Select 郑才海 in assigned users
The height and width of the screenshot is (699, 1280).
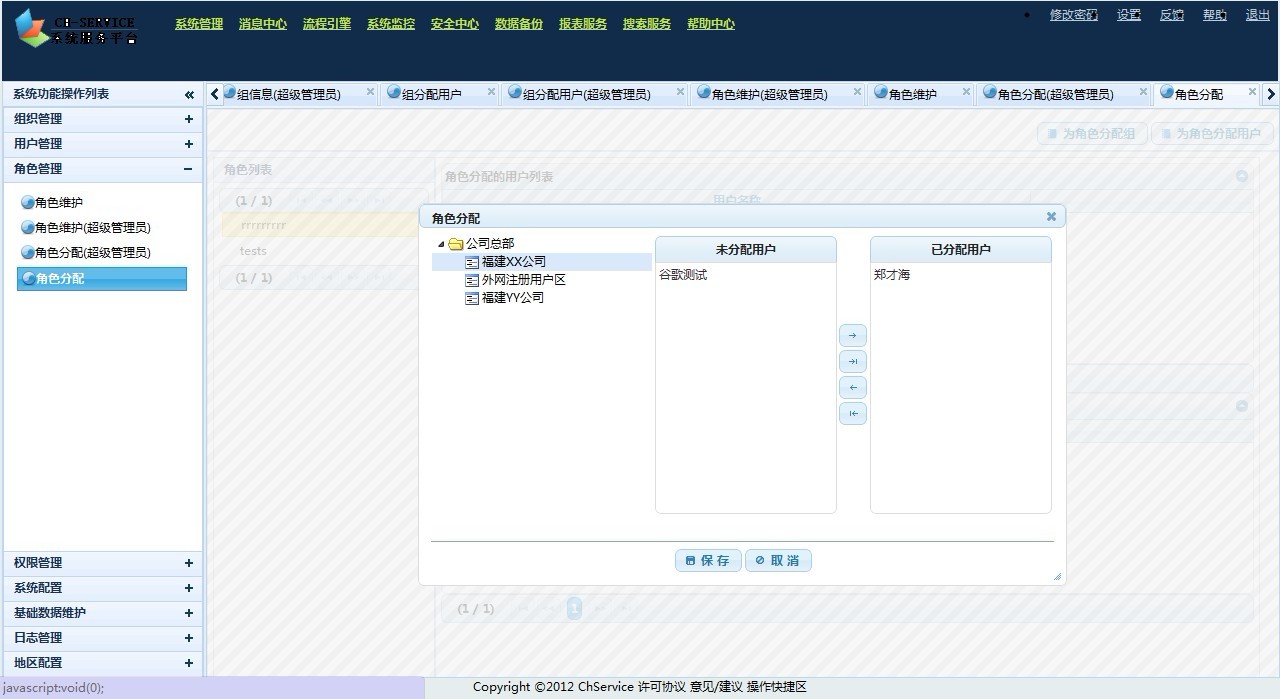pos(892,275)
